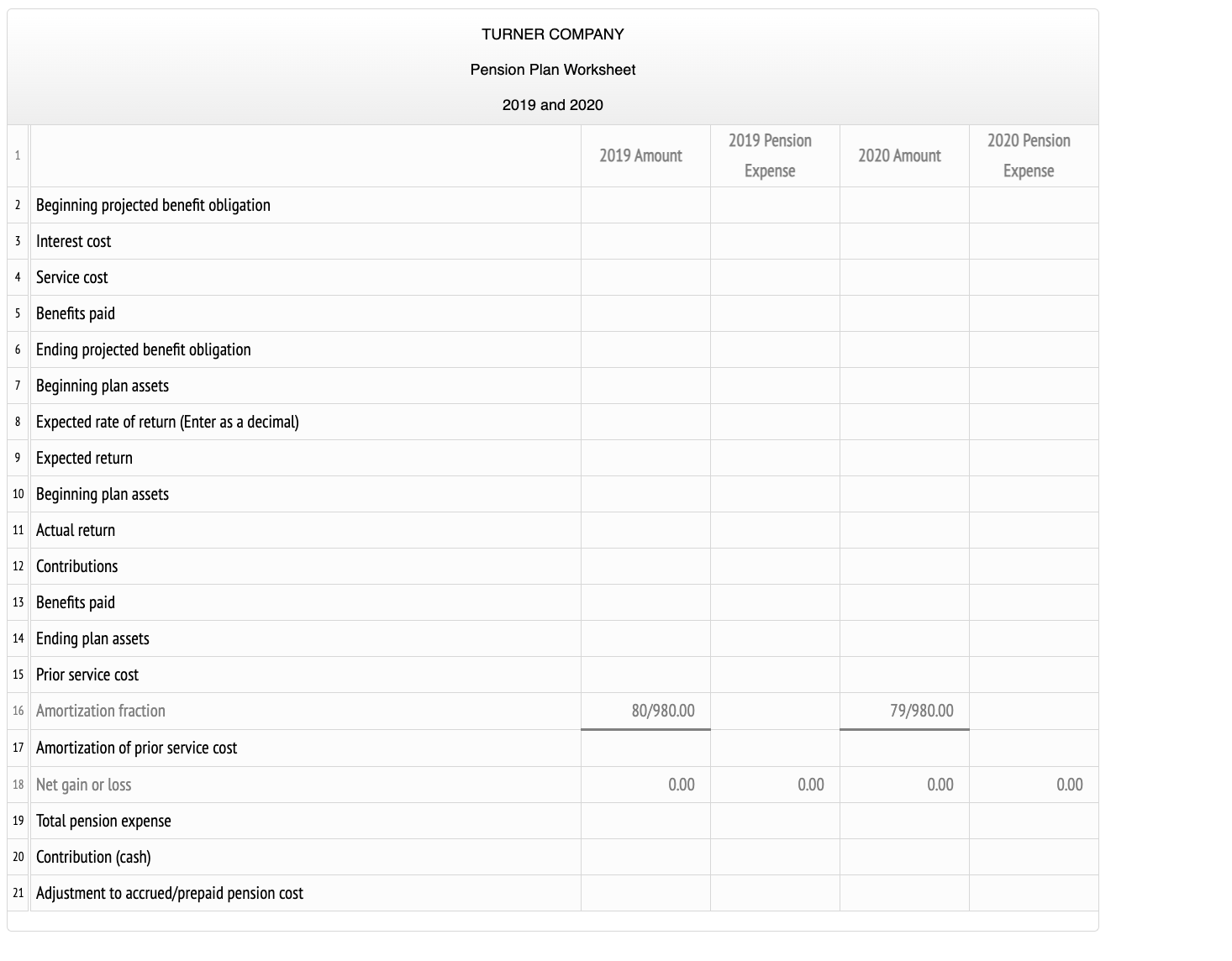1232x961 pixels.
Task: Click the 2019 Pension Expense cell for Expected return
Action: coord(775,458)
